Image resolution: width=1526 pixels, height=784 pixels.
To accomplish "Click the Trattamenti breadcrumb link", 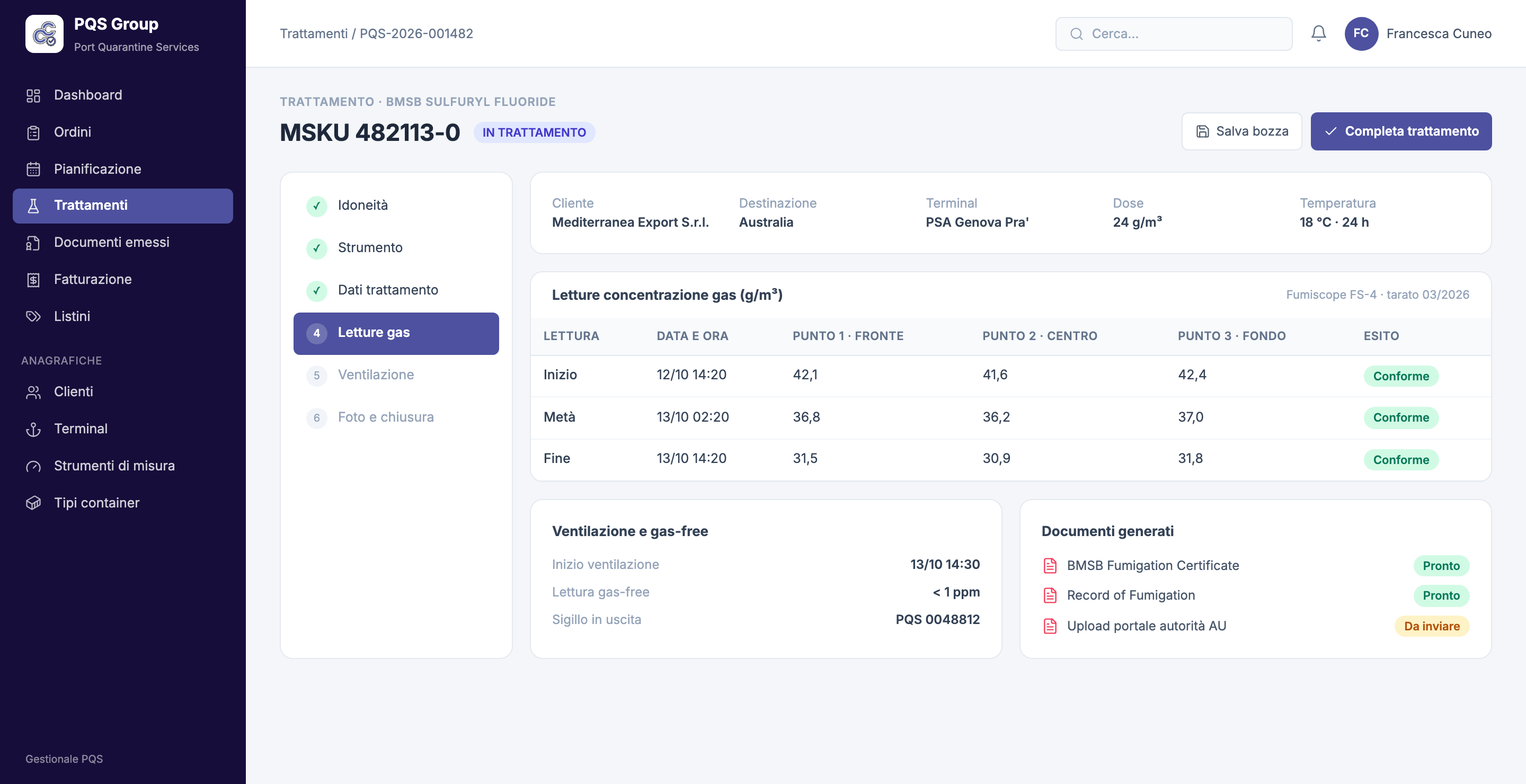I will pyautogui.click(x=313, y=34).
